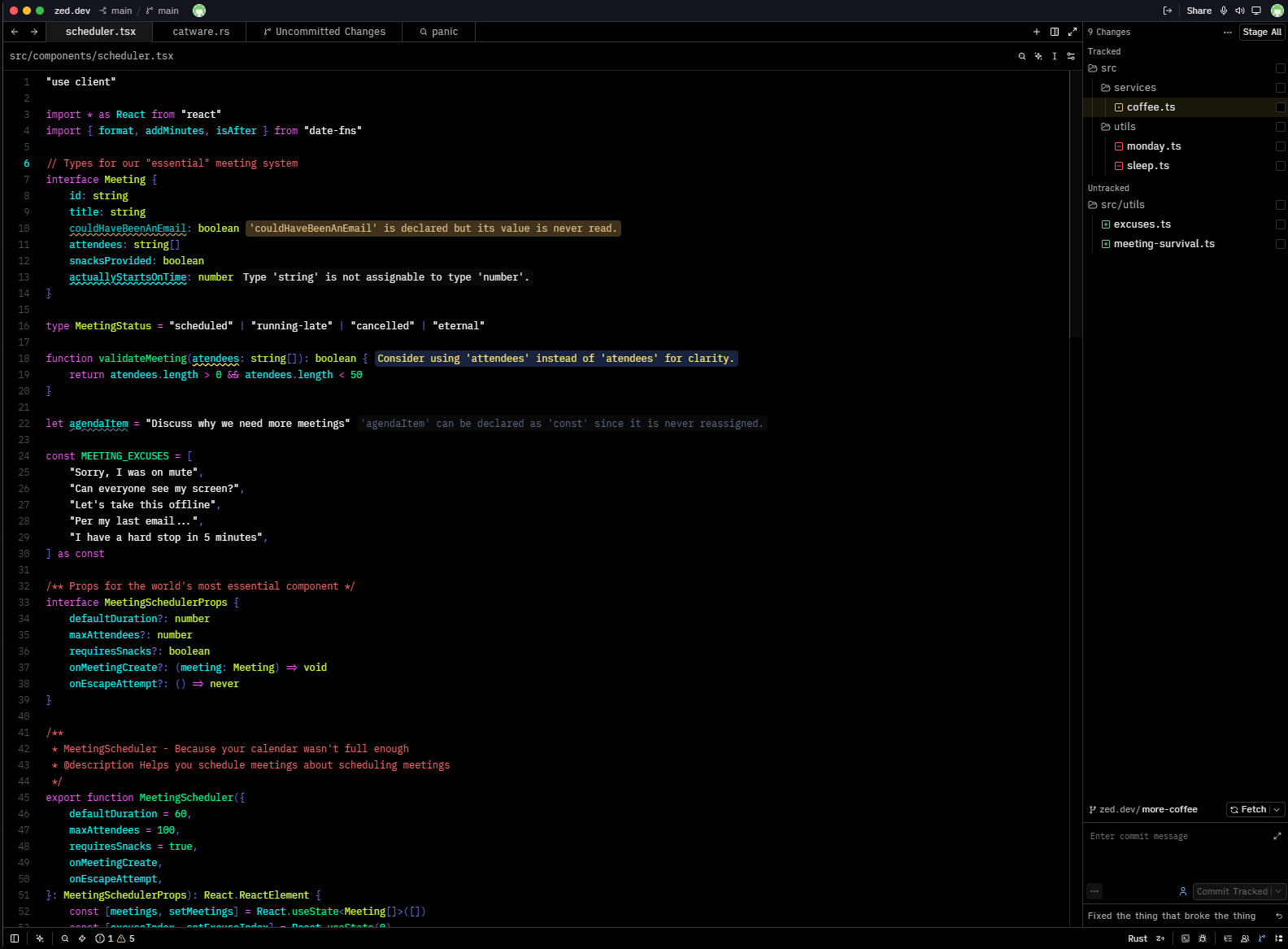Select the scheduler.tsx tab
Viewport: 1288px width, 949px height.
pos(101,32)
